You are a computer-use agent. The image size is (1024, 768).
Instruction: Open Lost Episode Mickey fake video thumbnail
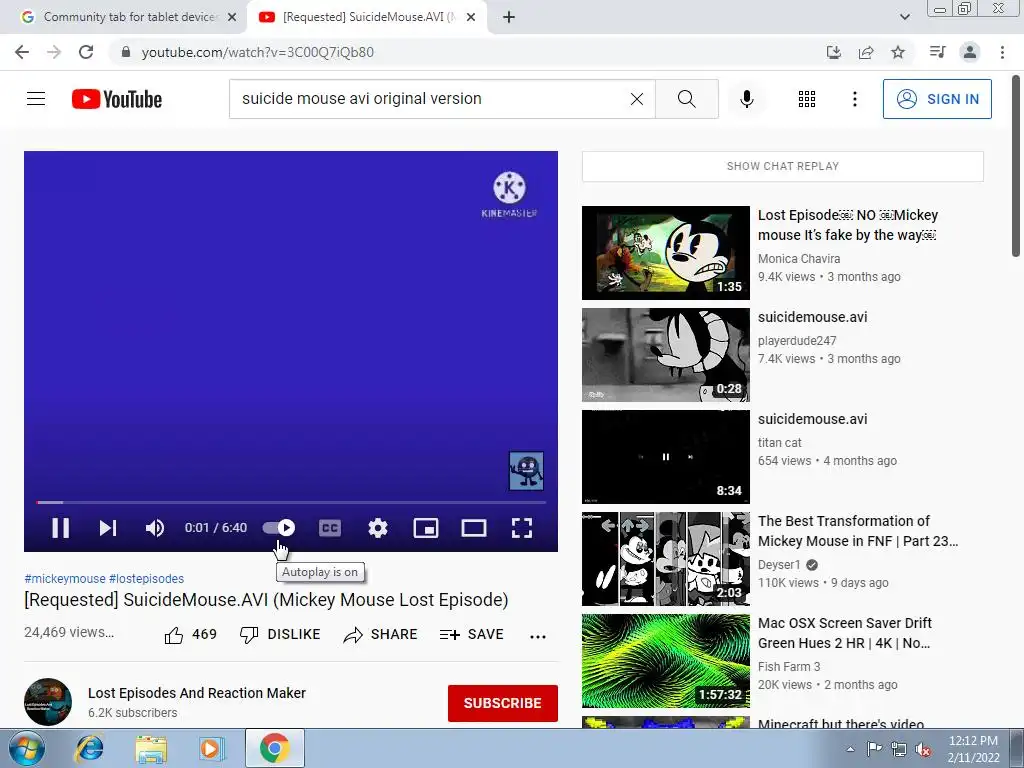coord(665,253)
